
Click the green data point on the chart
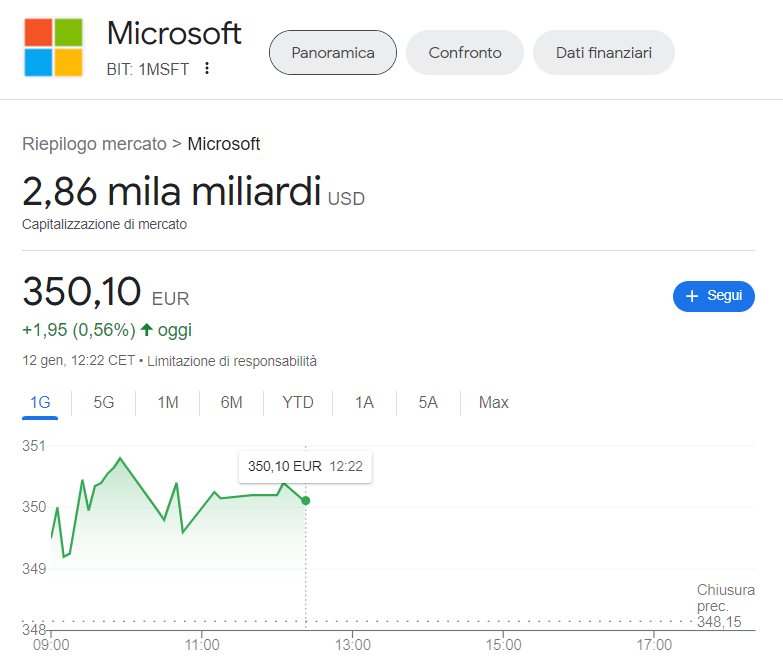point(306,500)
